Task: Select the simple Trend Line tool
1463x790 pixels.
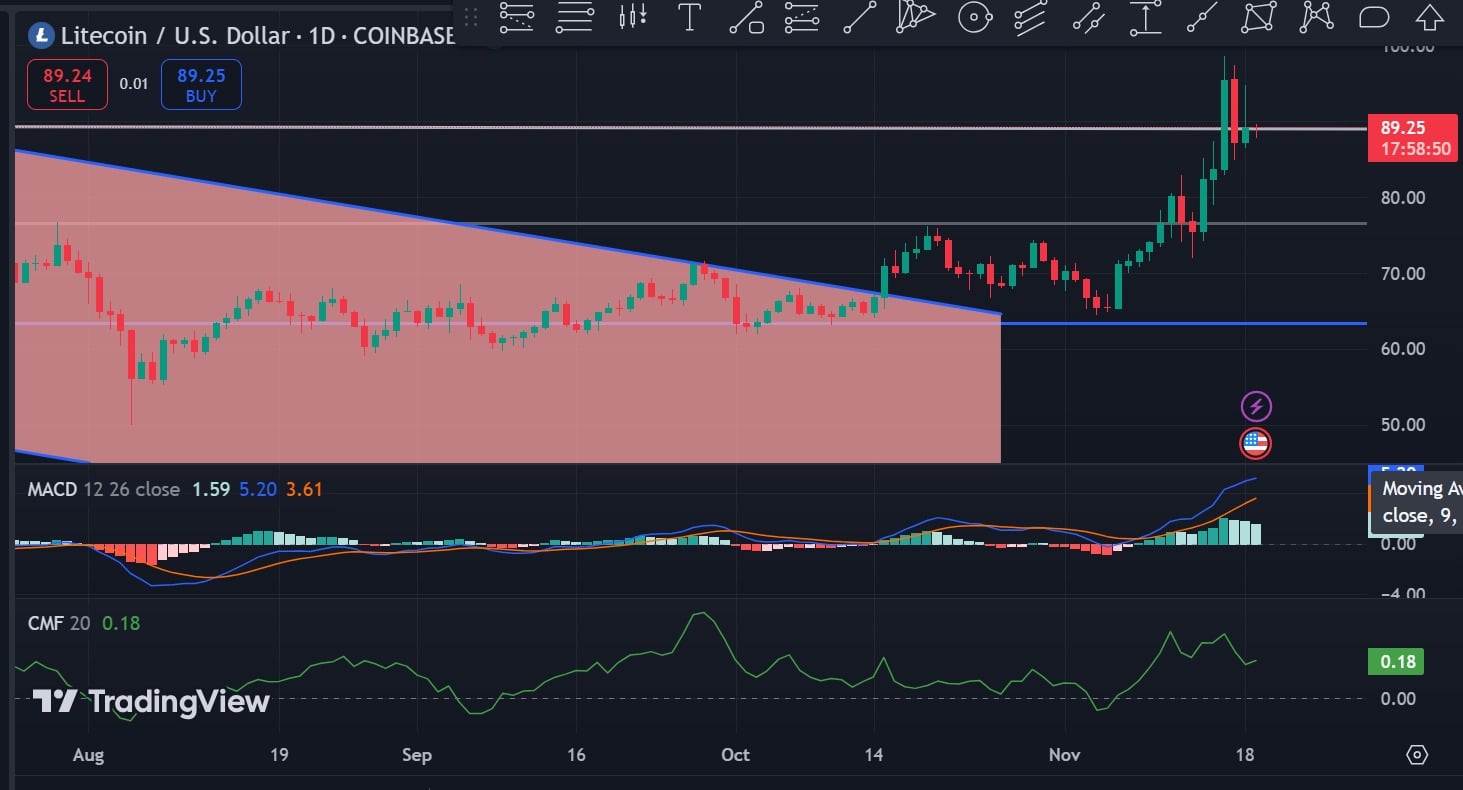Action: [x=859, y=17]
